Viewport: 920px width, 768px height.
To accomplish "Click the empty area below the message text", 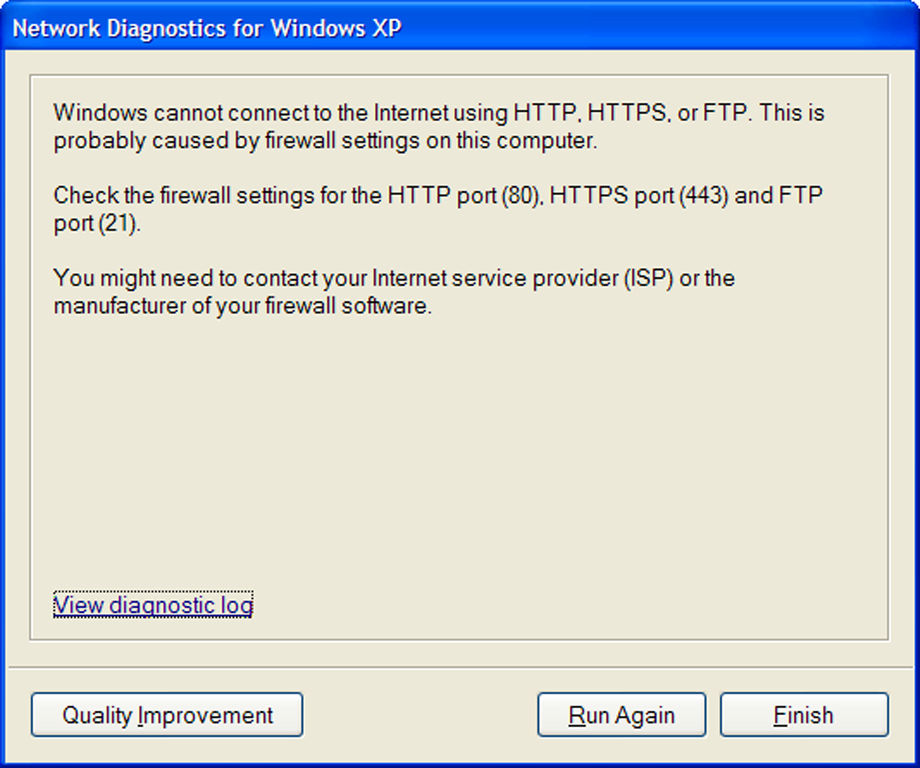I will 460,450.
